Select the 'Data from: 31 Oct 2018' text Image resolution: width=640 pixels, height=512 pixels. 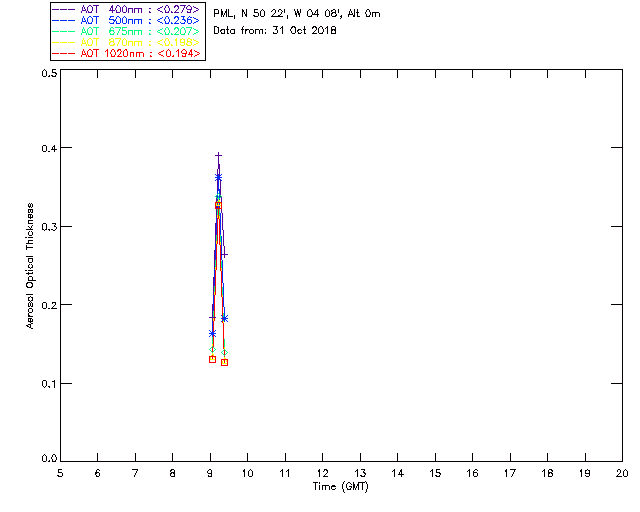(x=275, y=31)
